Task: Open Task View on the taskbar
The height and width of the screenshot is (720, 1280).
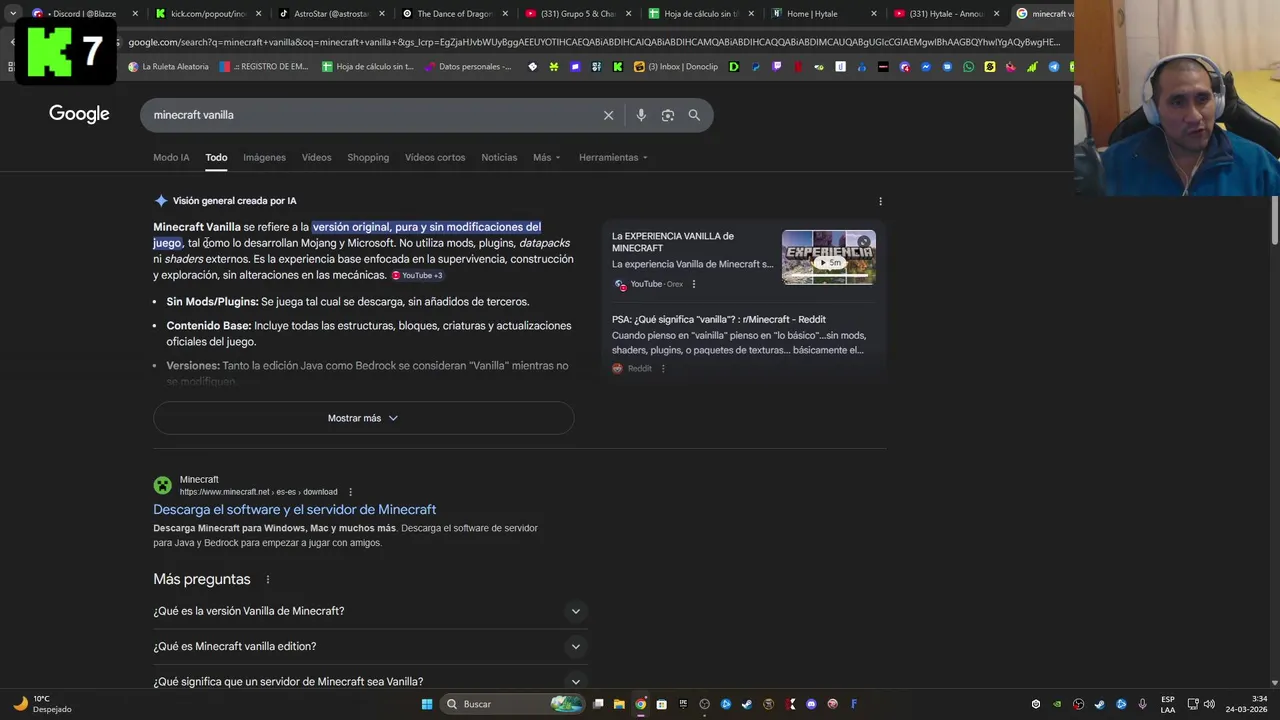Action: point(598,704)
